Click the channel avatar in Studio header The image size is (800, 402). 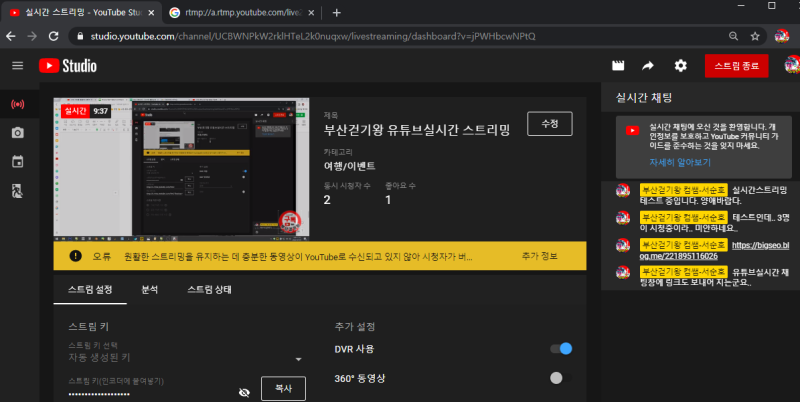point(792,65)
